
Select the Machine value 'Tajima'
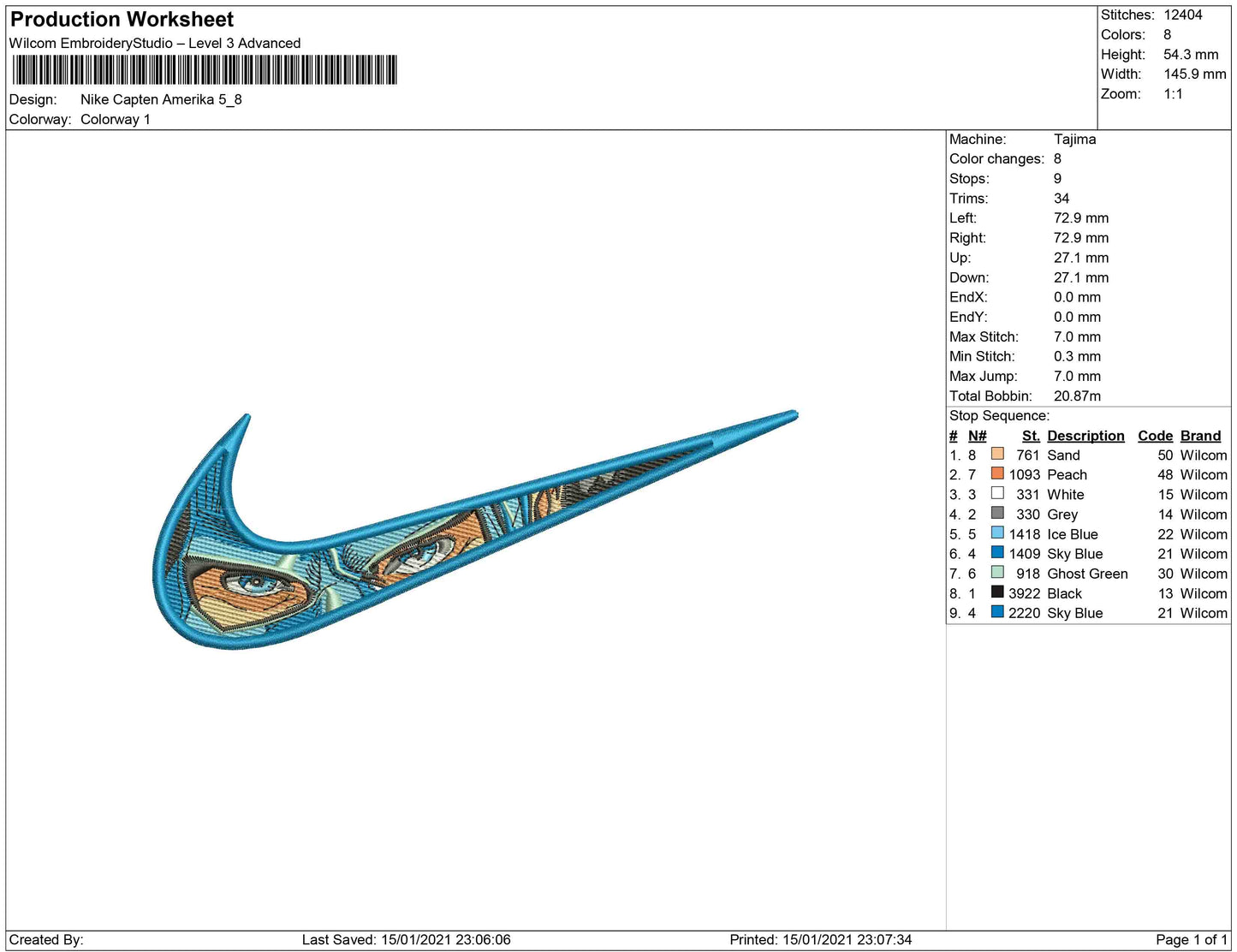[1074, 139]
